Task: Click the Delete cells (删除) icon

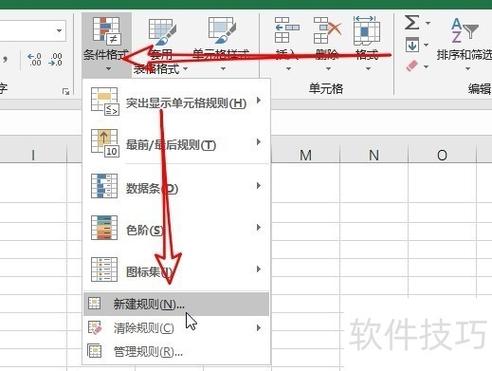Action: tap(327, 30)
